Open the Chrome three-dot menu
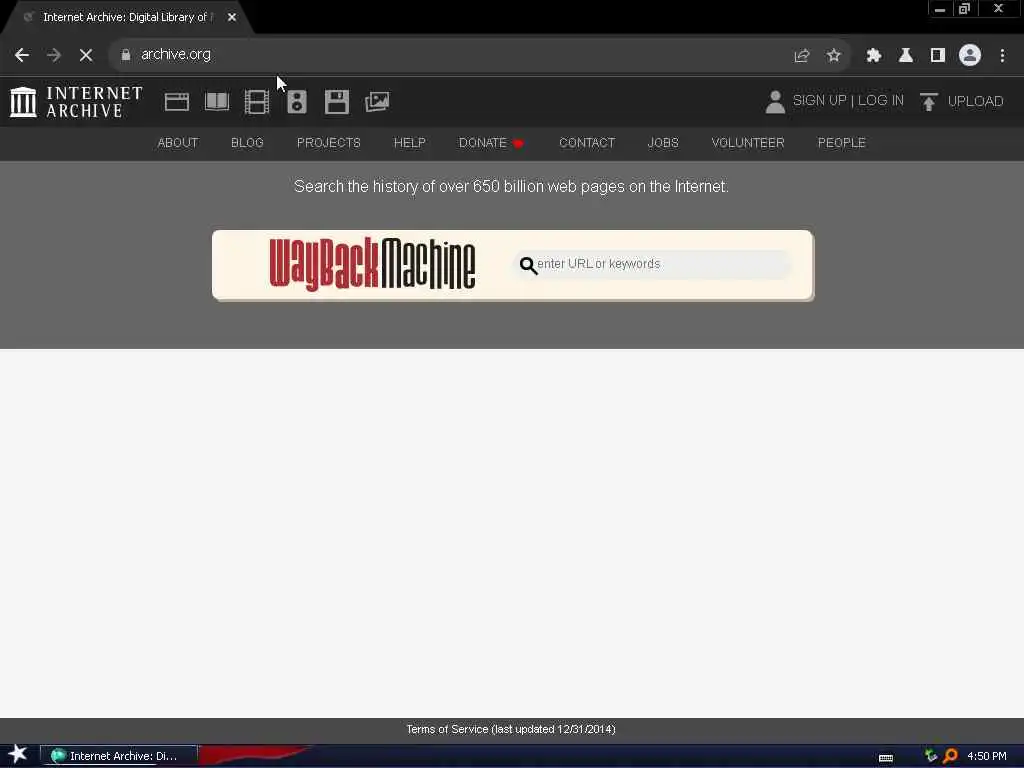Viewport: 1024px width, 768px height. (x=1002, y=56)
